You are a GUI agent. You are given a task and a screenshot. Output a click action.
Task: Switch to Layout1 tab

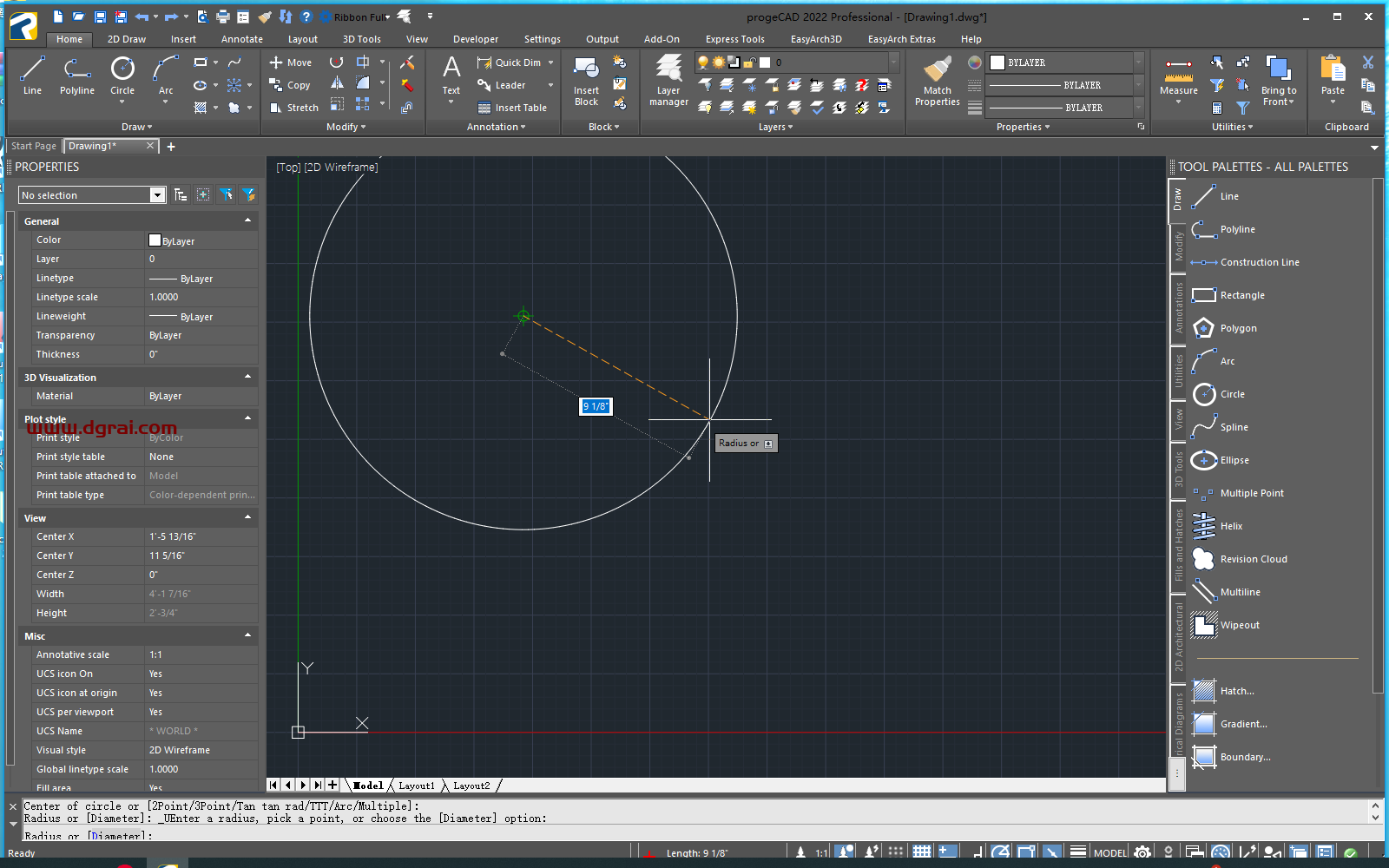click(x=417, y=786)
